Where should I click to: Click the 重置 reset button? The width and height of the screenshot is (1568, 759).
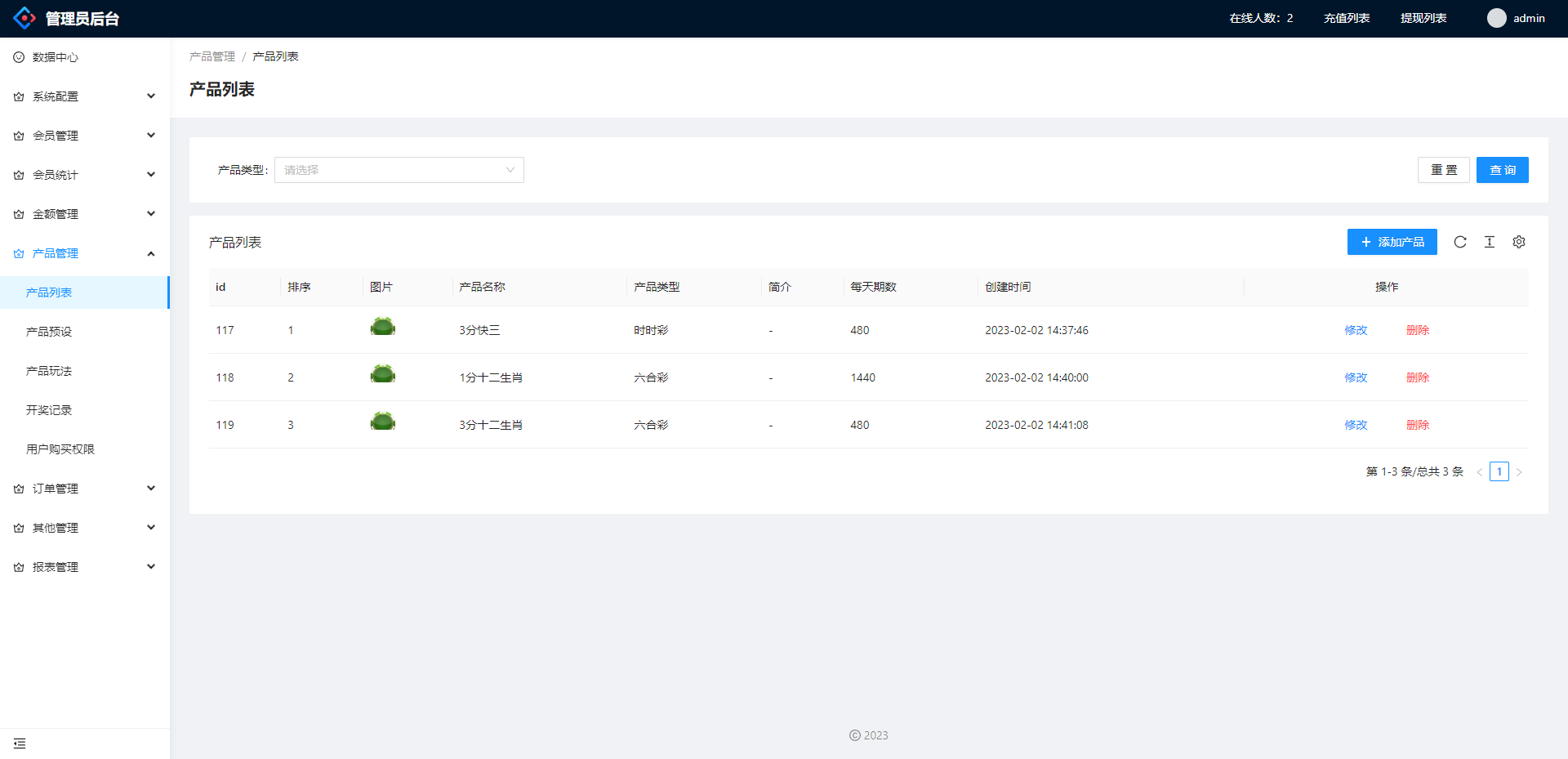pyautogui.click(x=1443, y=170)
